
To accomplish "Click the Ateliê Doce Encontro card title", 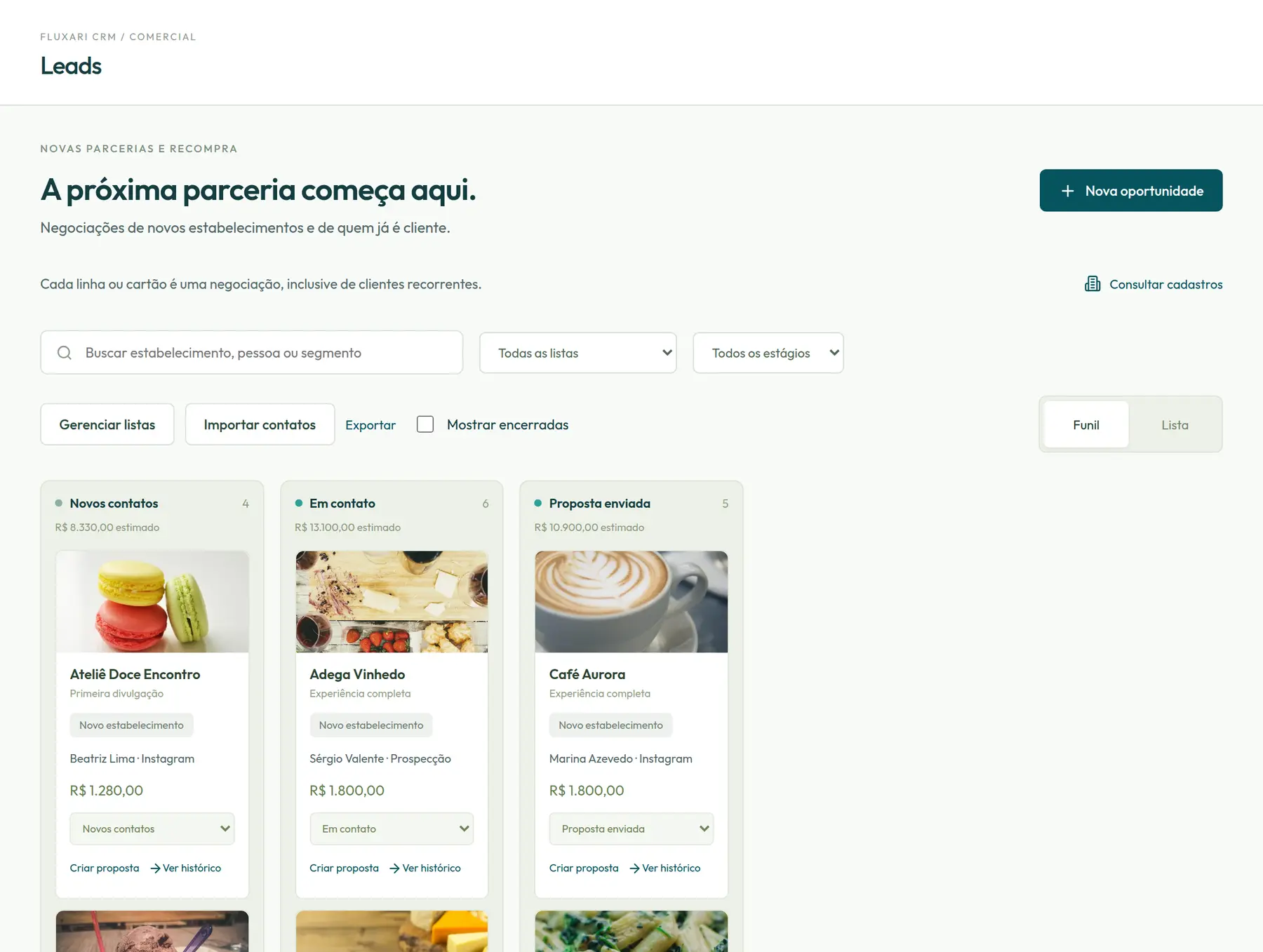I will point(135,674).
